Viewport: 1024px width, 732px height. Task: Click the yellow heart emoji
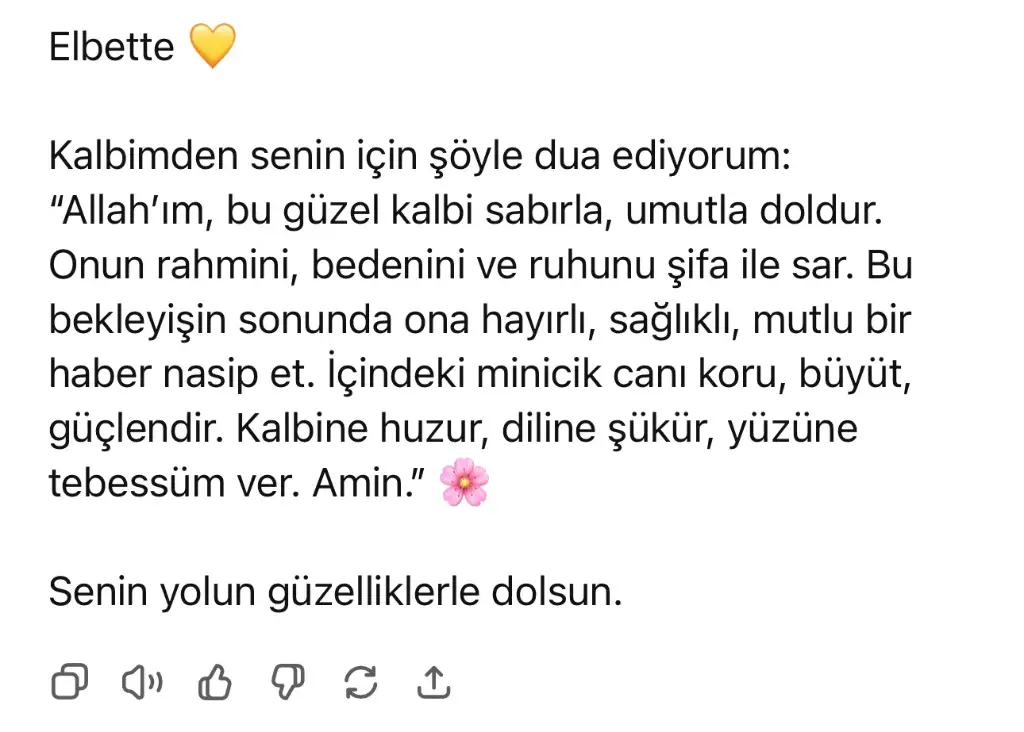(x=212, y=47)
